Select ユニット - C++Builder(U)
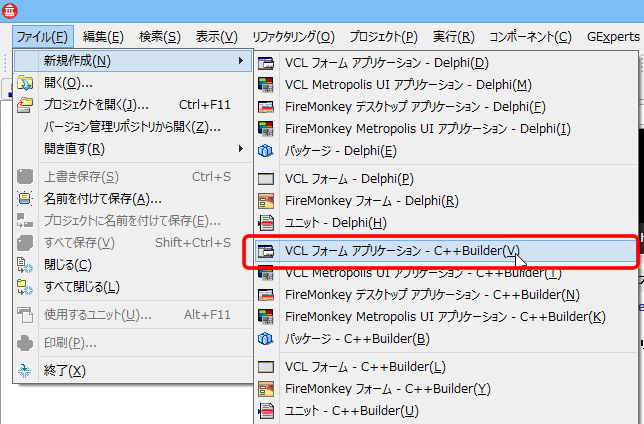 (446, 411)
